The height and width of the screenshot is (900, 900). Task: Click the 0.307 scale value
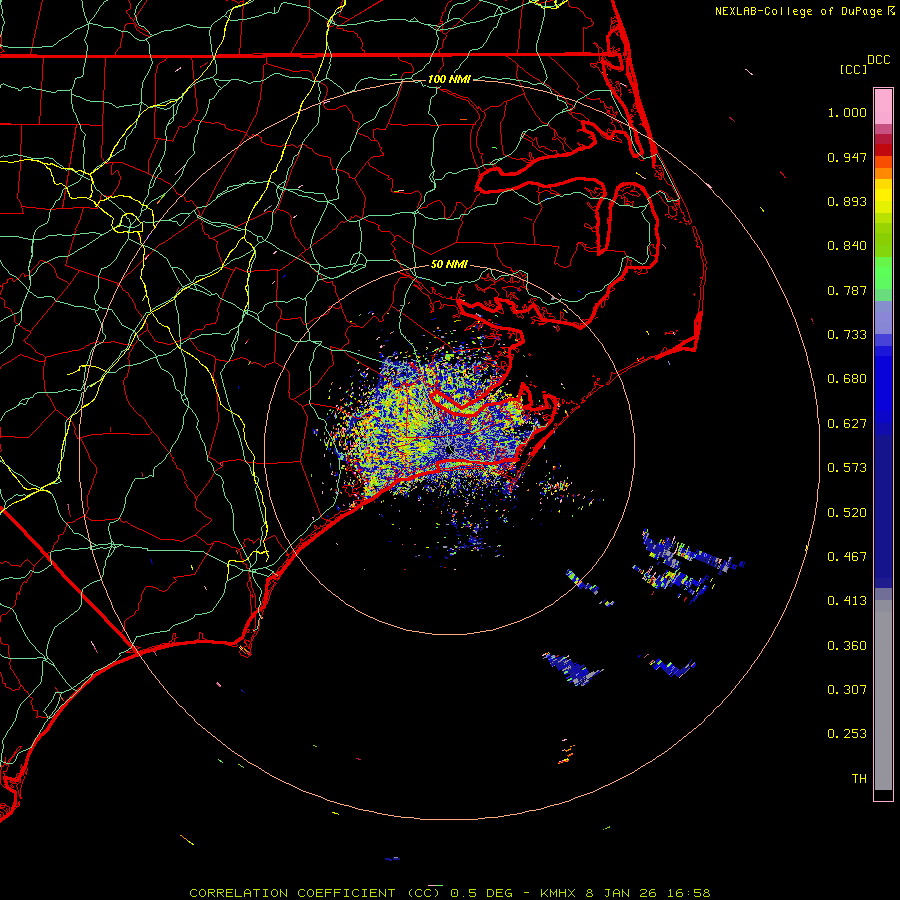pos(847,690)
